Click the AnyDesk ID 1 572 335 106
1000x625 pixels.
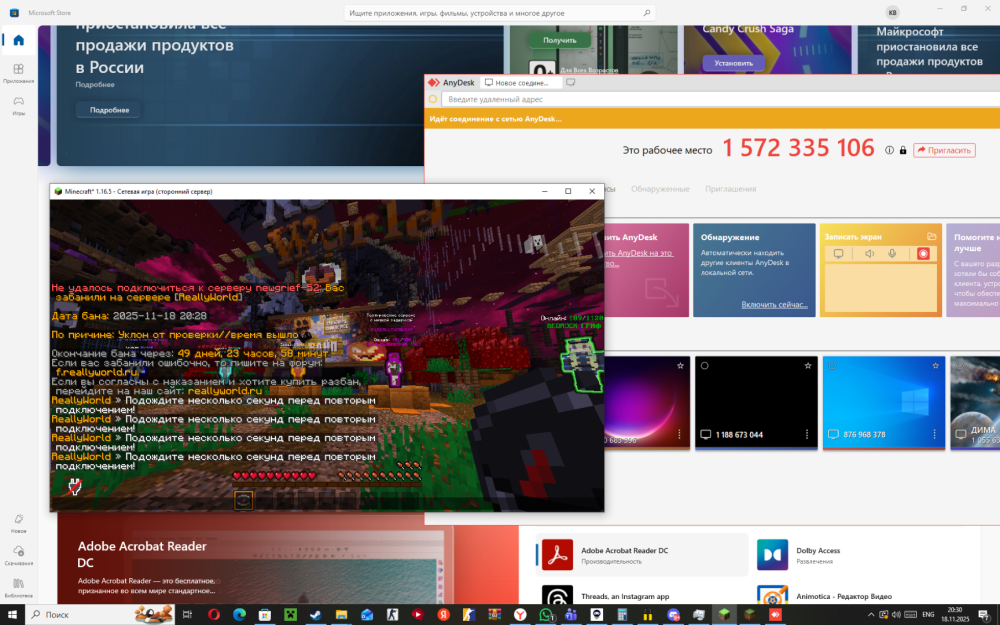coord(798,148)
